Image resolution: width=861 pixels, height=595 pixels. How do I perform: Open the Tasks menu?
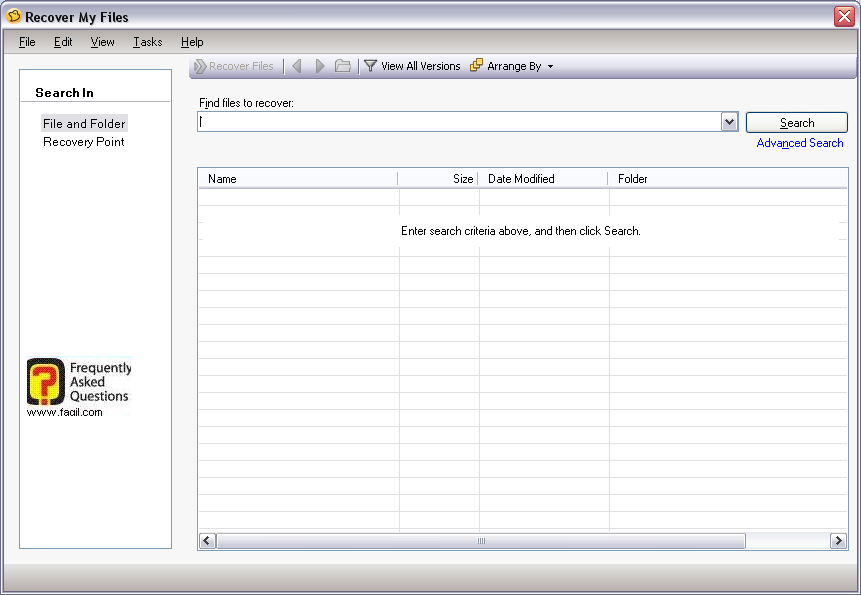click(147, 42)
